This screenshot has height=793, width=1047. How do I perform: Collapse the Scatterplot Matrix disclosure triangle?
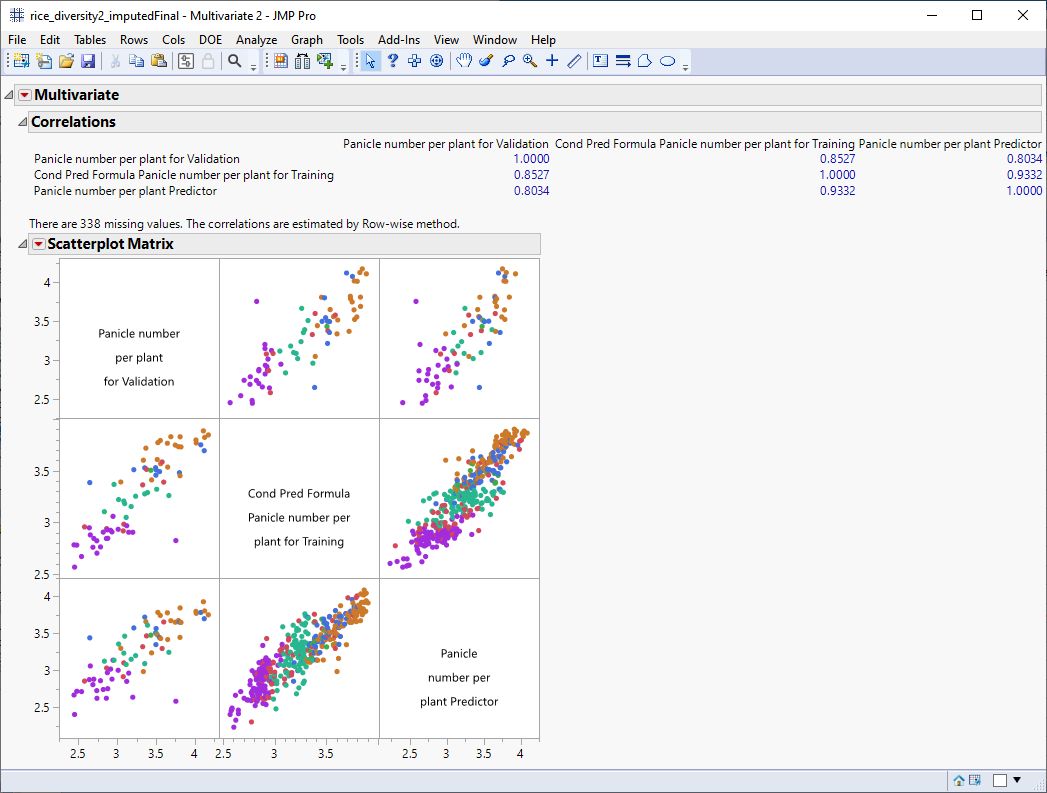pyautogui.click(x=22, y=244)
